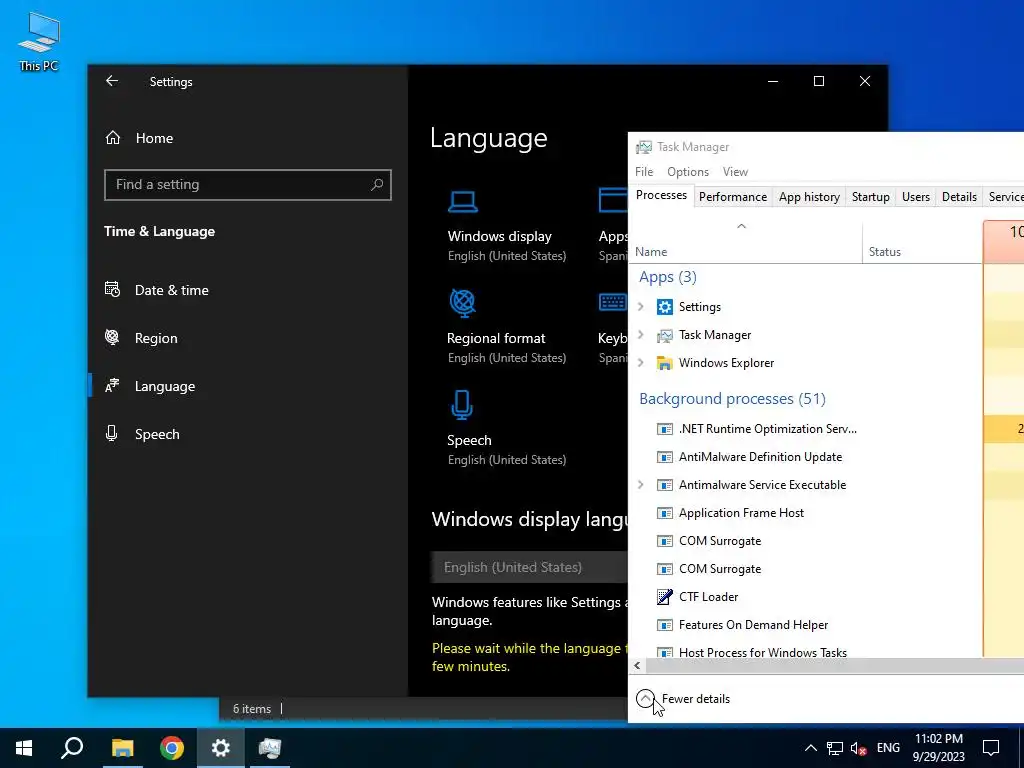Switch to Startup tab

coord(871,197)
